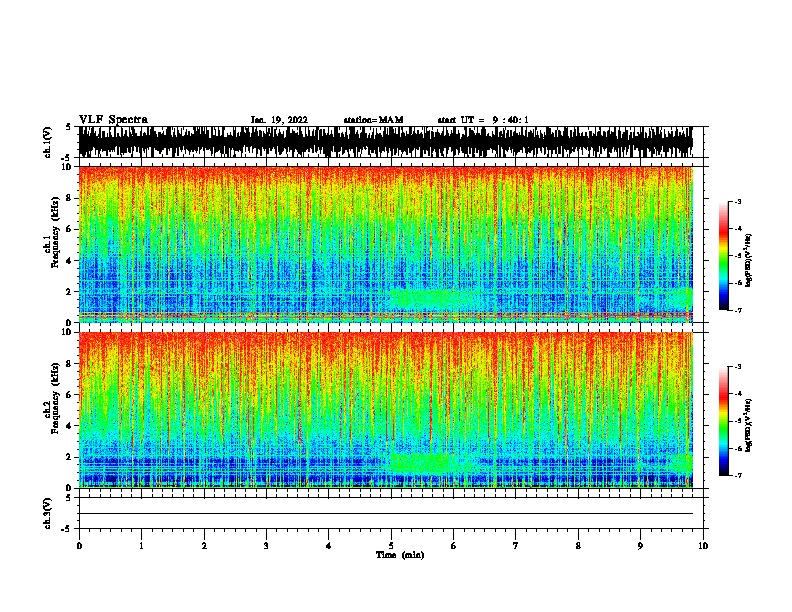Click the "ch.3(V)" axis label
Image resolution: width=792 pixels, height=612 pixels.
point(48,513)
